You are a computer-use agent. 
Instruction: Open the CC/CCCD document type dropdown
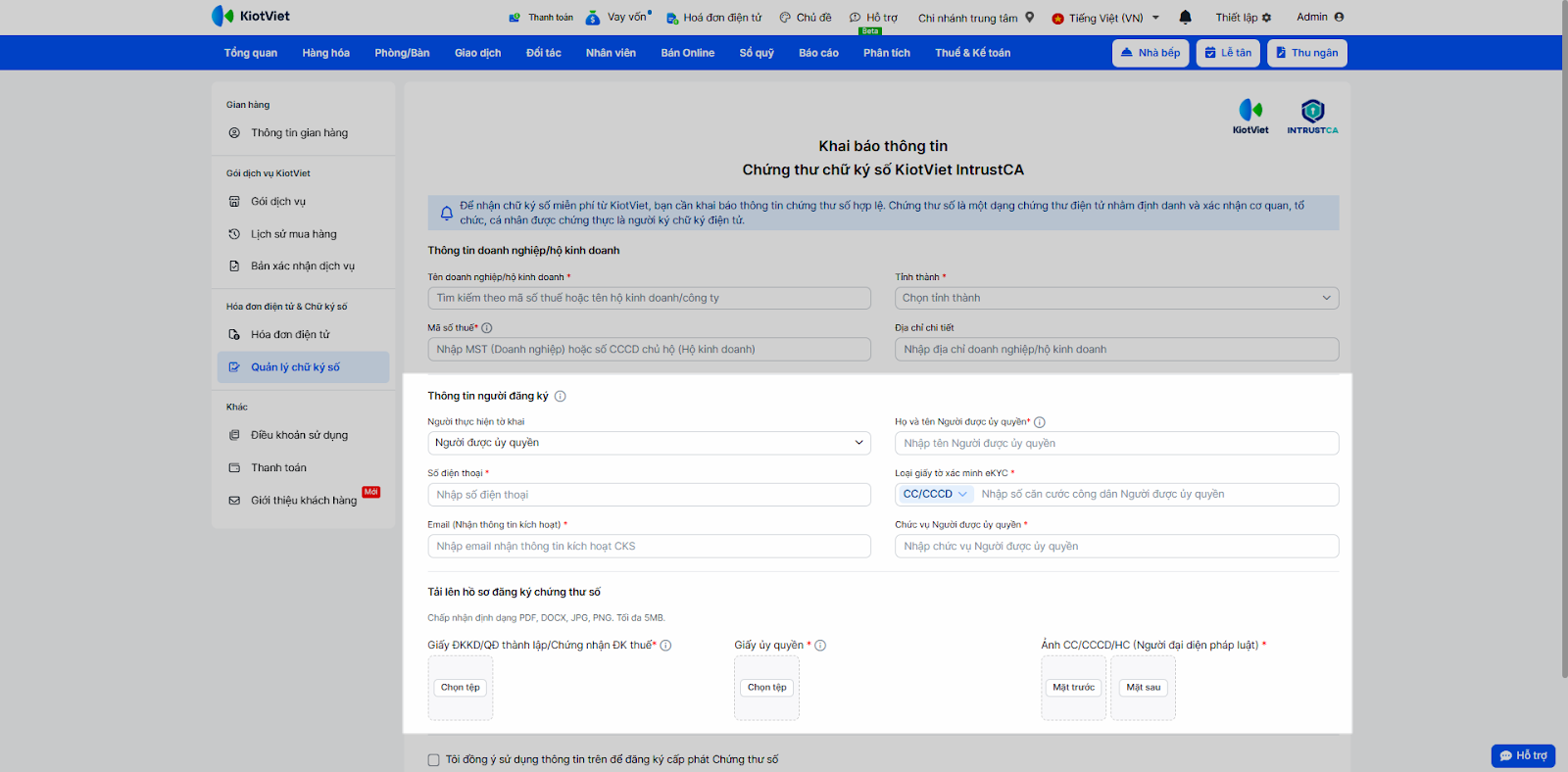[935, 495]
